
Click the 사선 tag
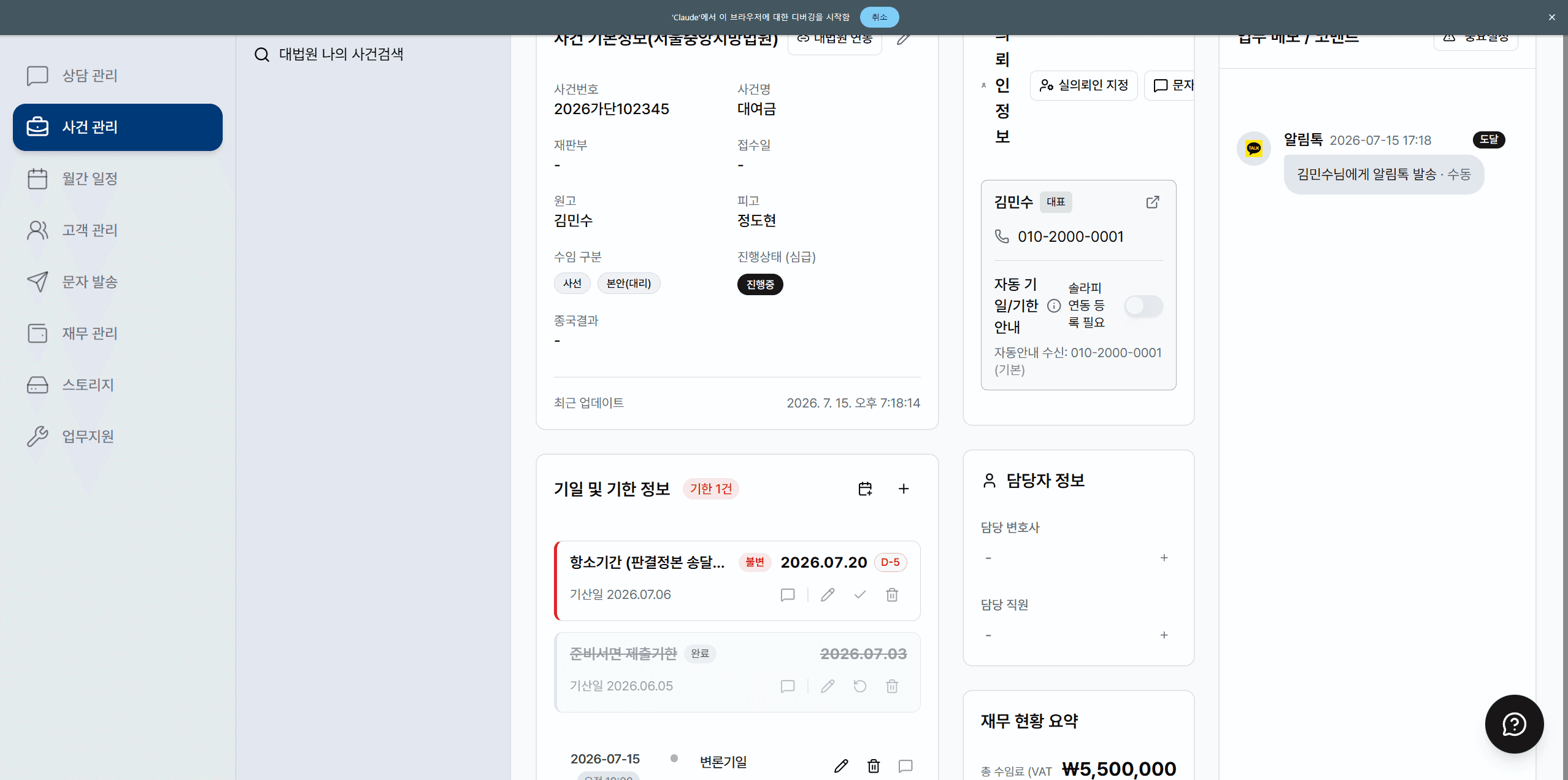pyautogui.click(x=572, y=283)
